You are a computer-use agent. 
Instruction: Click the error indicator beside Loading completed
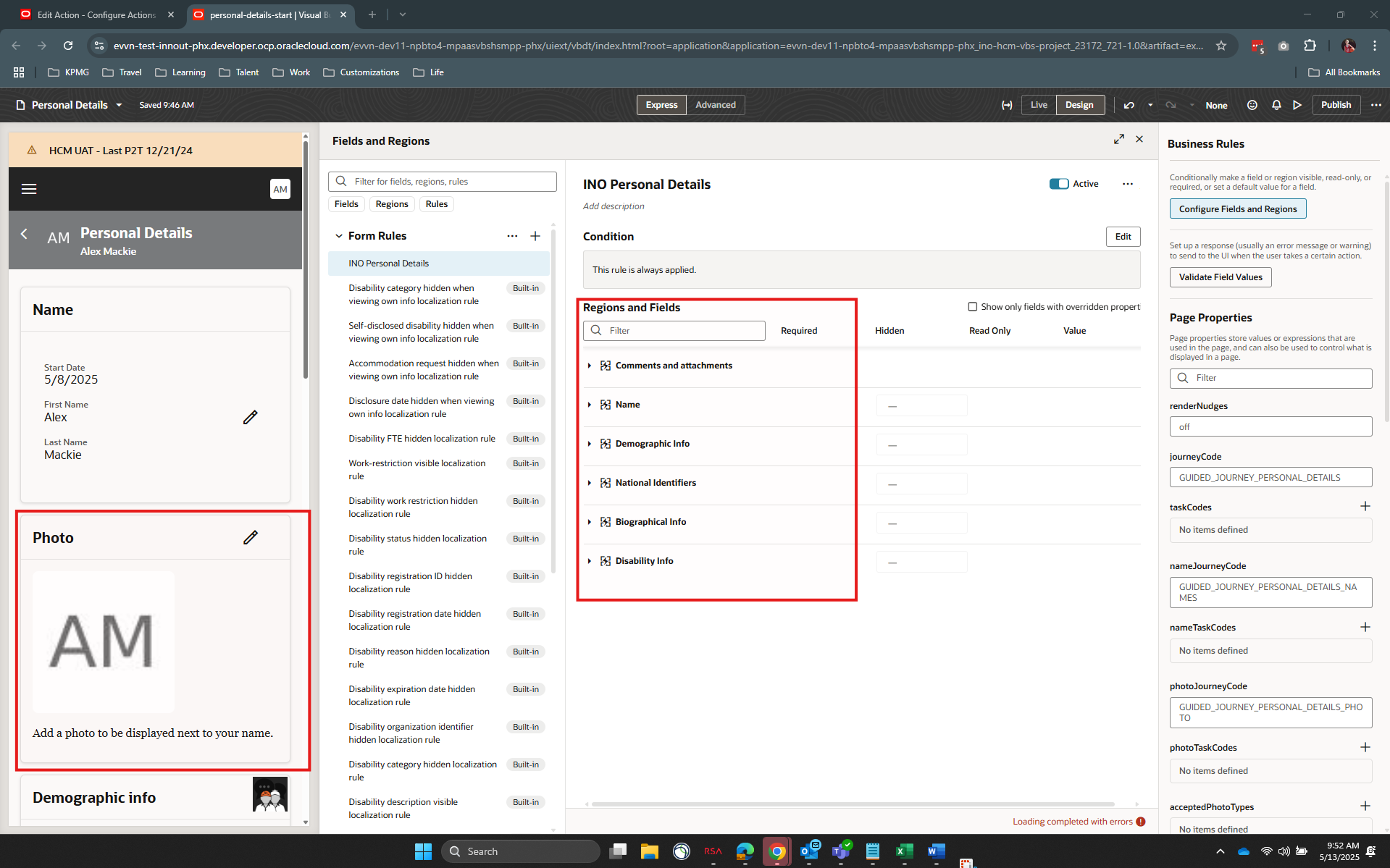[1141, 822]
